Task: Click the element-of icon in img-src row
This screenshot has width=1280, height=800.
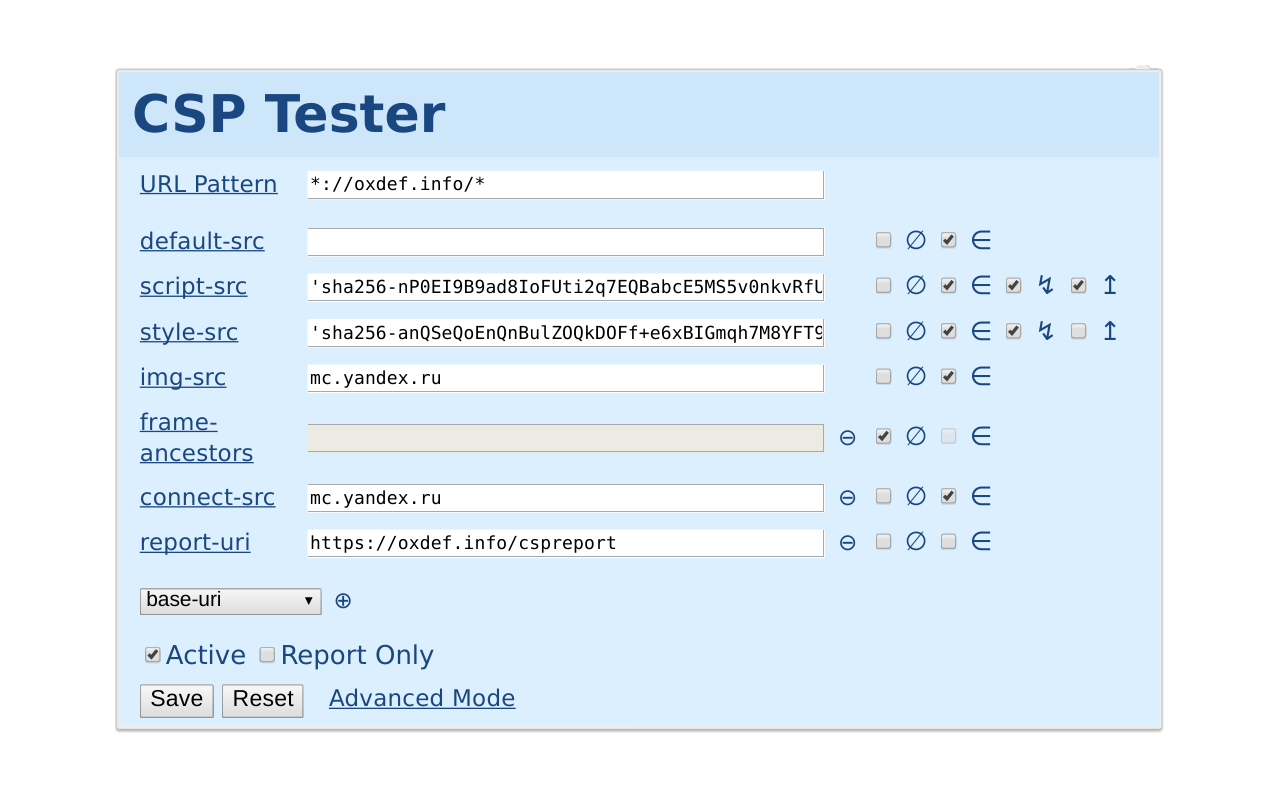Action: click(981, 376)
